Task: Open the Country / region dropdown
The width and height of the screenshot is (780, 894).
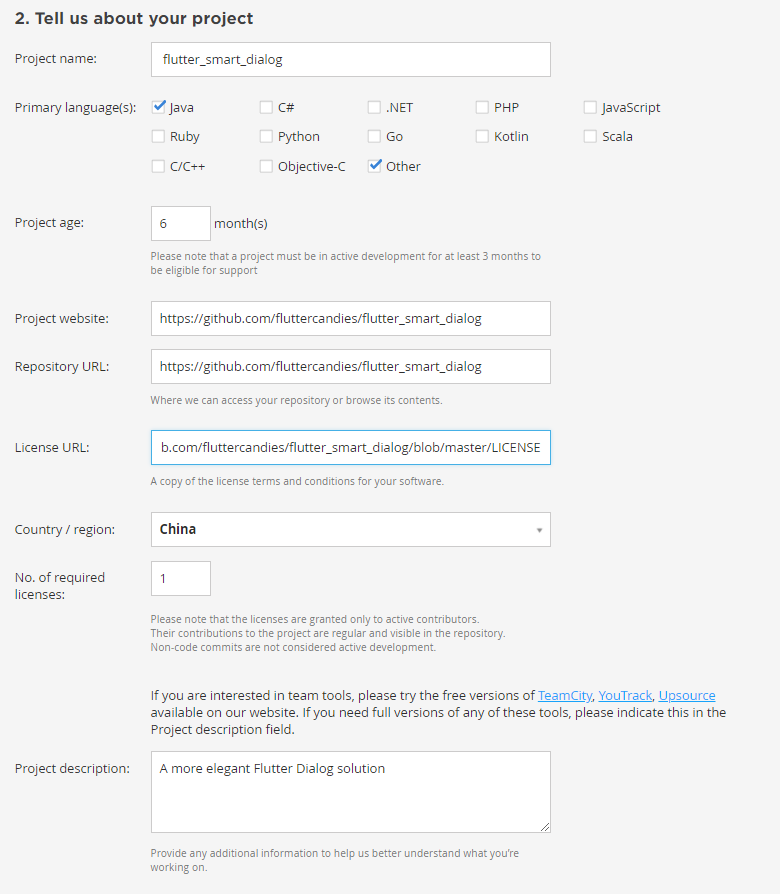Action: click(x=351, y=530)
